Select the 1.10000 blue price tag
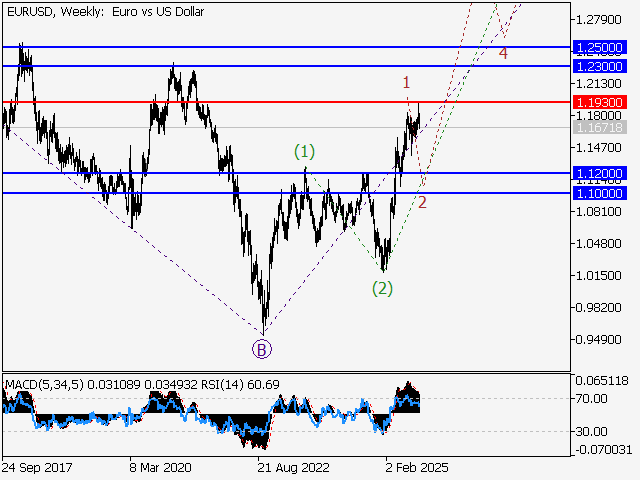Viewport: 640px width, 480px height. tap(600, 193)
